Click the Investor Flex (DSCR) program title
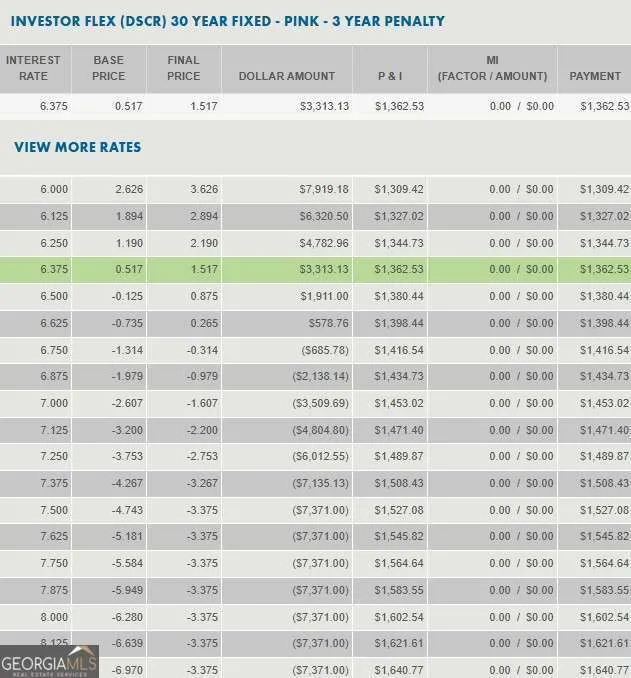This screenshot has height=678, width=631. pyautogui.click(x=228, y=21)
